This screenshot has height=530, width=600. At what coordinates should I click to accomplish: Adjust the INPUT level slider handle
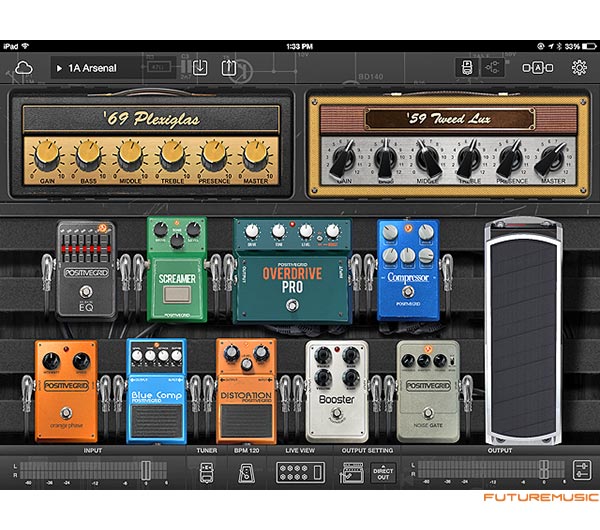(x=146, y=470)
